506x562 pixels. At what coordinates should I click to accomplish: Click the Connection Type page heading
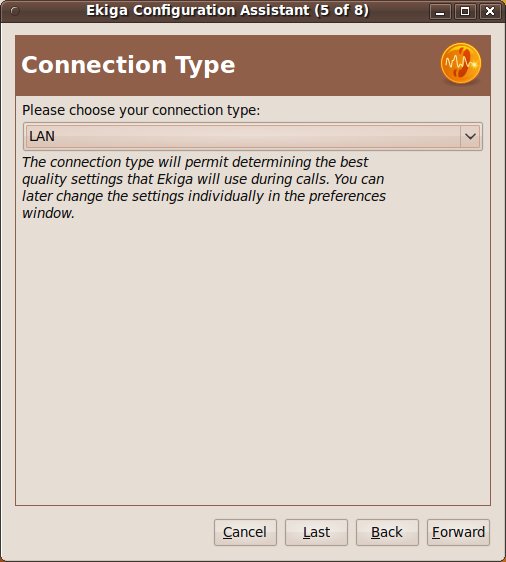128,65
